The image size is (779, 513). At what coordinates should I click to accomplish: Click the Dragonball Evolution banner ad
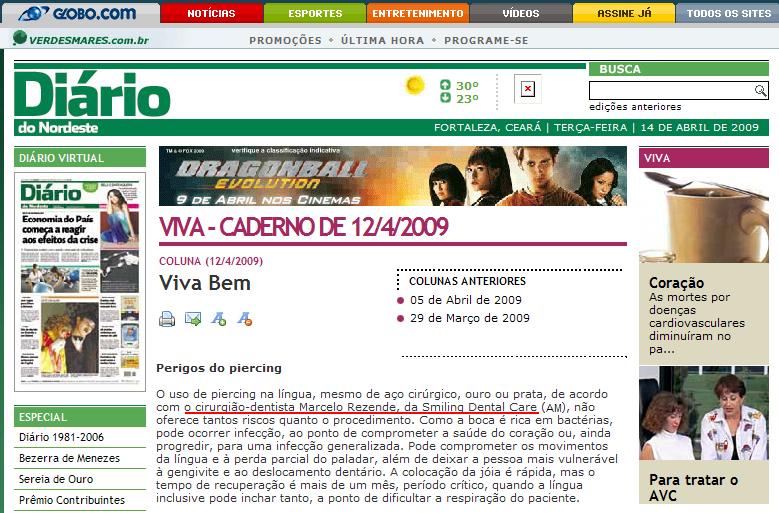click(x=392, y=176)
